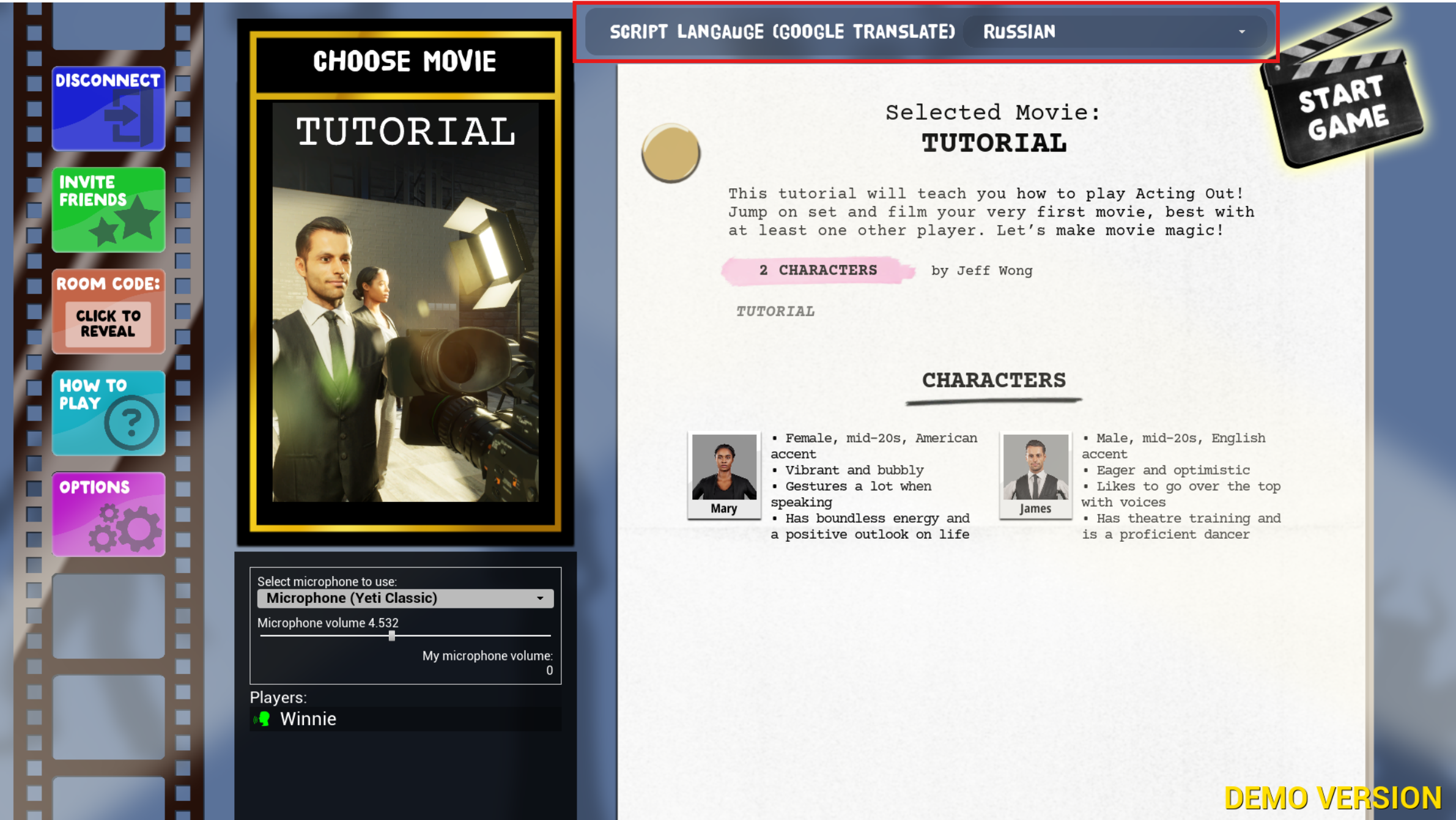
Task: Open Invite Friends with the stars icon
Action: (x=108, y=210)
